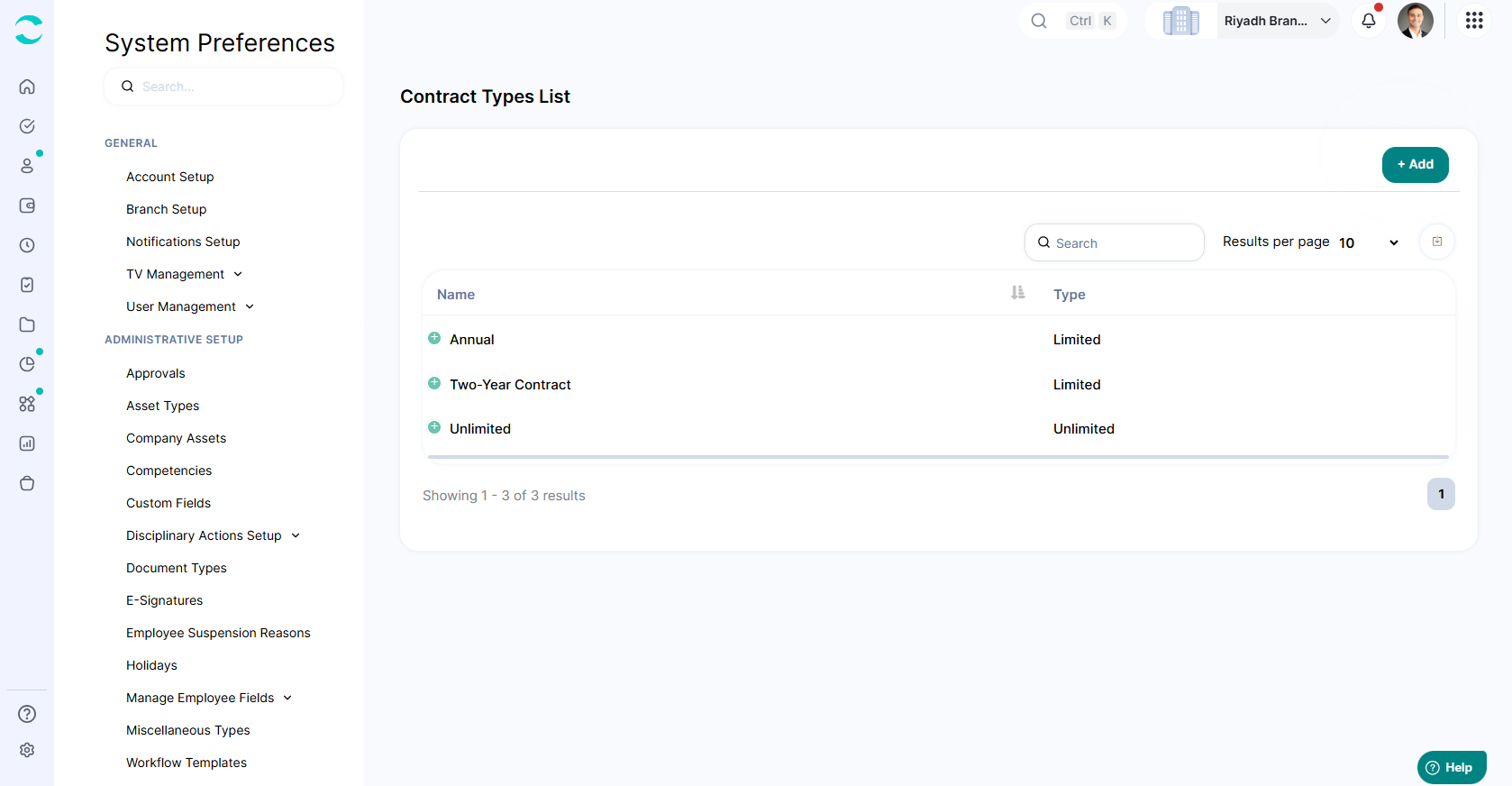Expand the Annual row plus icon
1512x786 pixels.
(x=434, y=338)
